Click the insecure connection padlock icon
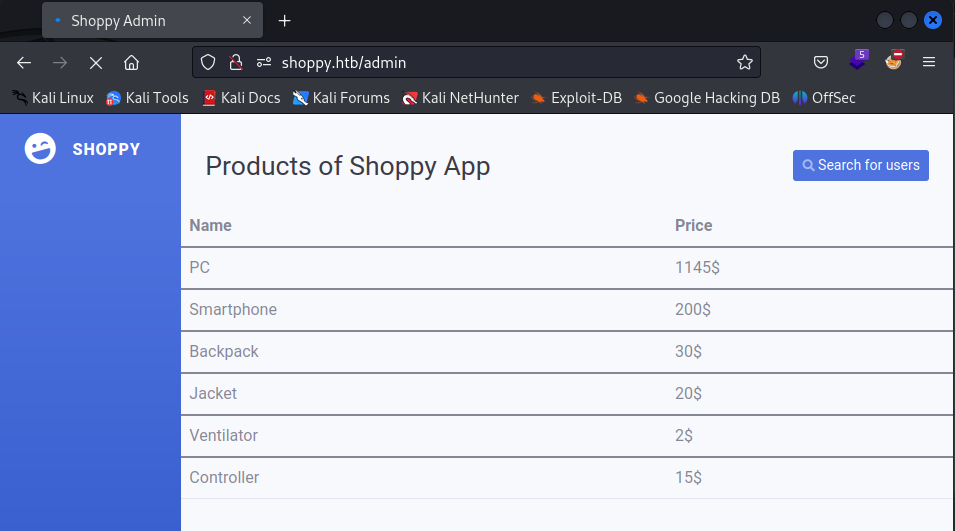Viewport: 955px width, 531px height. pyautogui.click(x=236, y=62)
